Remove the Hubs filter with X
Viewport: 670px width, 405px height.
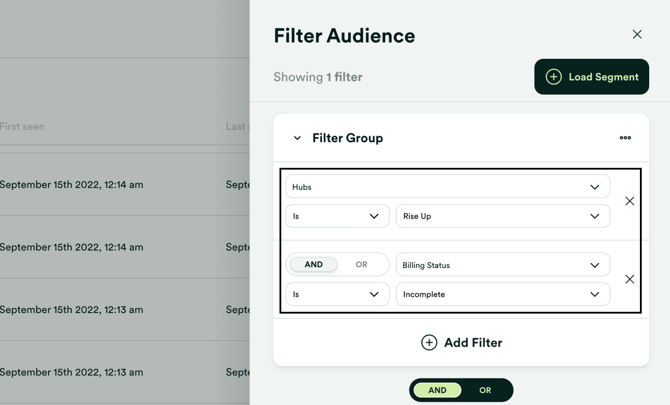click(629, 201)
